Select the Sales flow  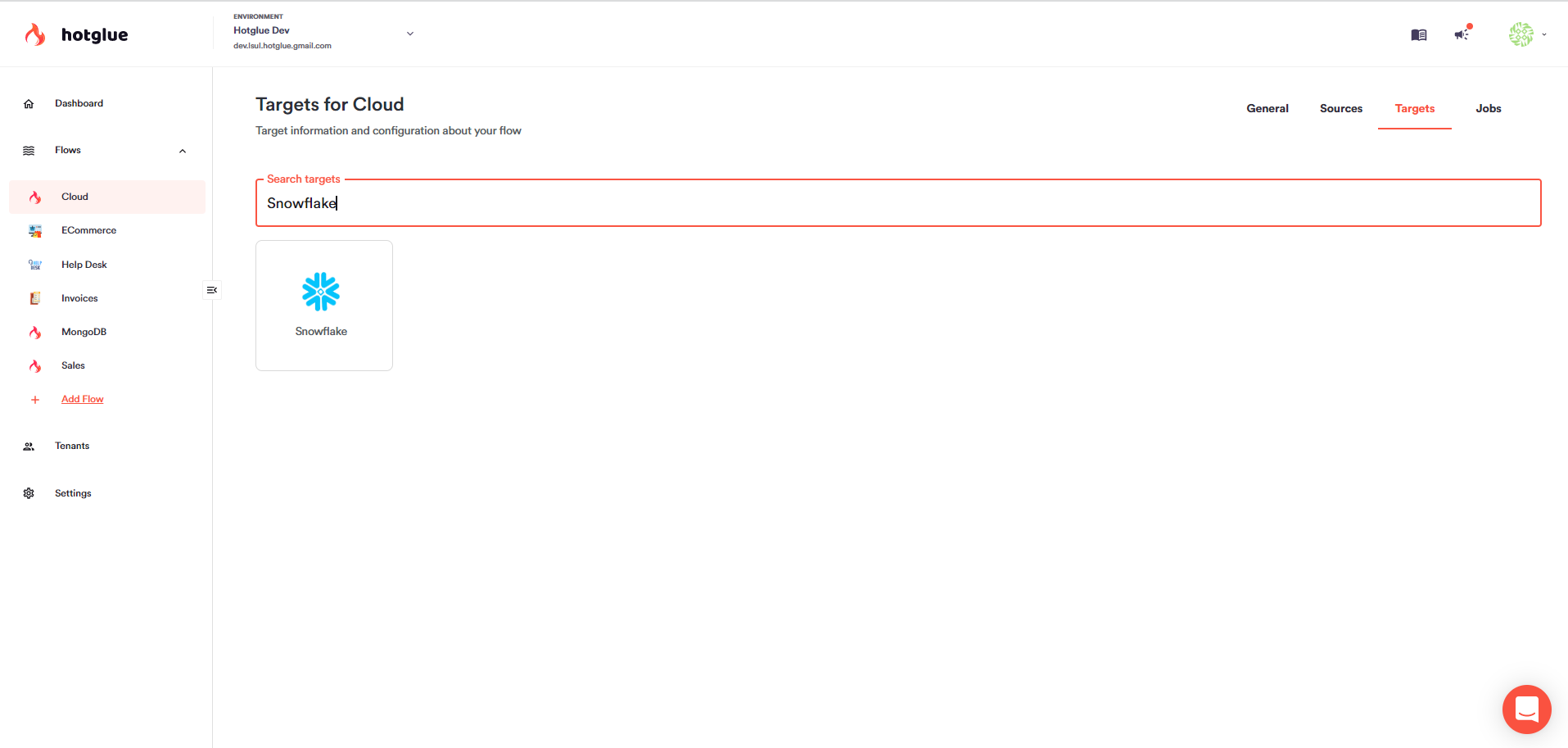(x=73, y=365)
